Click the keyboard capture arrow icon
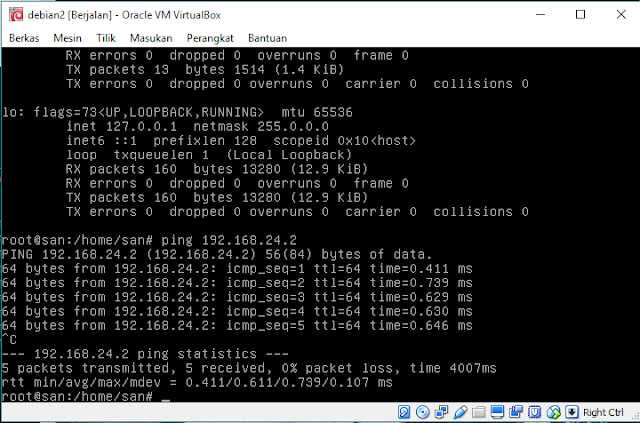Image resolution: width=640 pixels, height=423 pixels. [572, 412]
